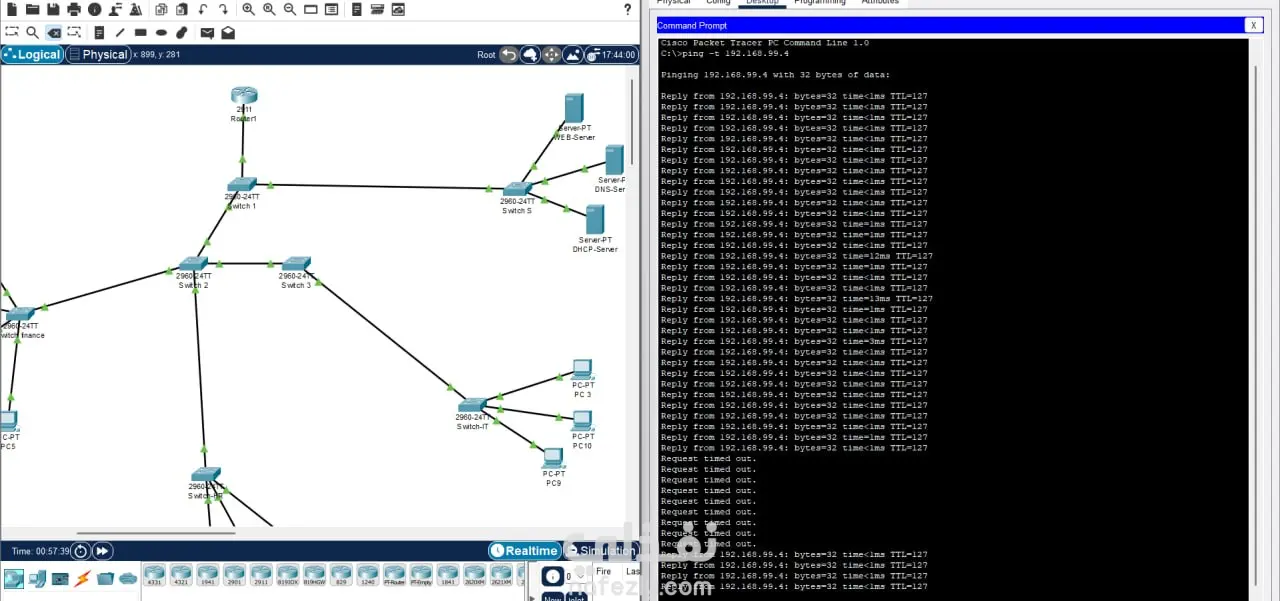Select the Place Note tool
Image resolution: width=1280 pixels, height=601 pixels.
coord(99,32)
